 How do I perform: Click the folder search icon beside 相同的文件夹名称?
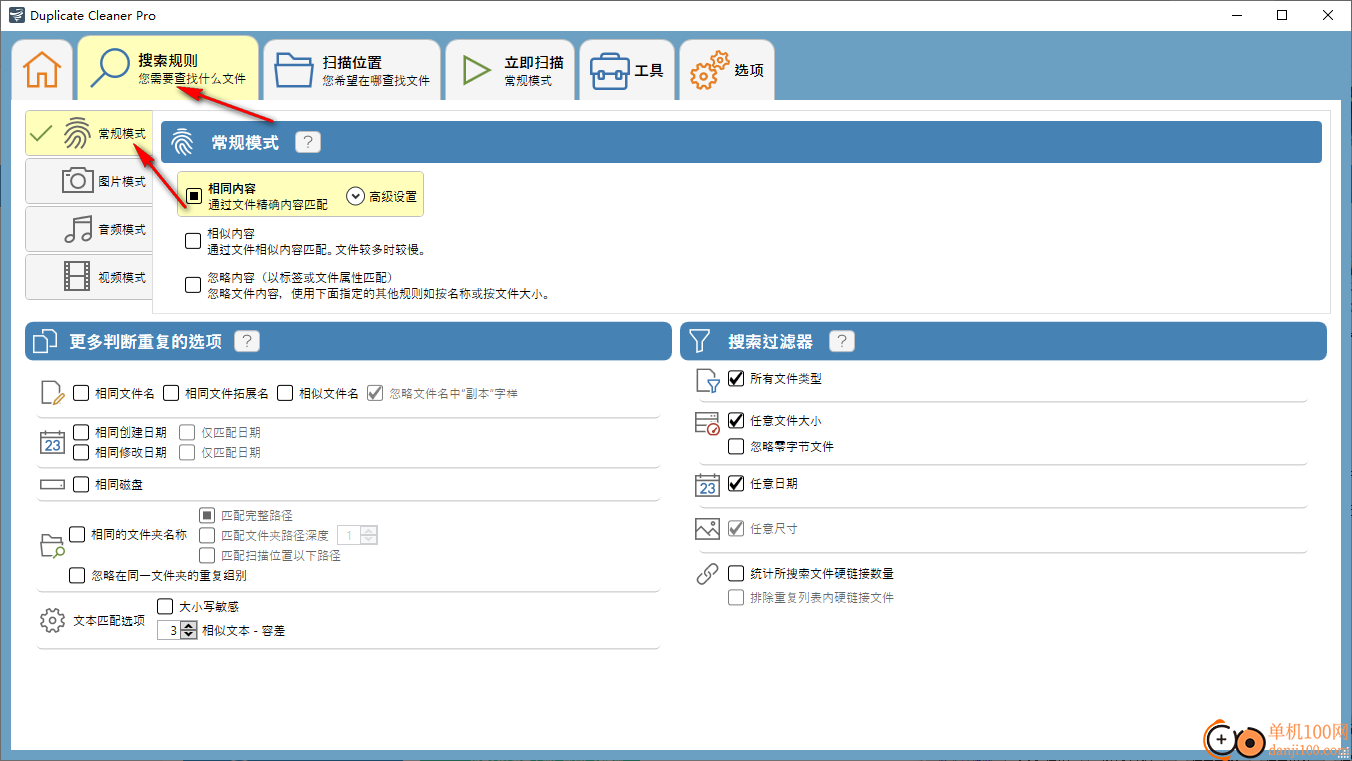52,545
